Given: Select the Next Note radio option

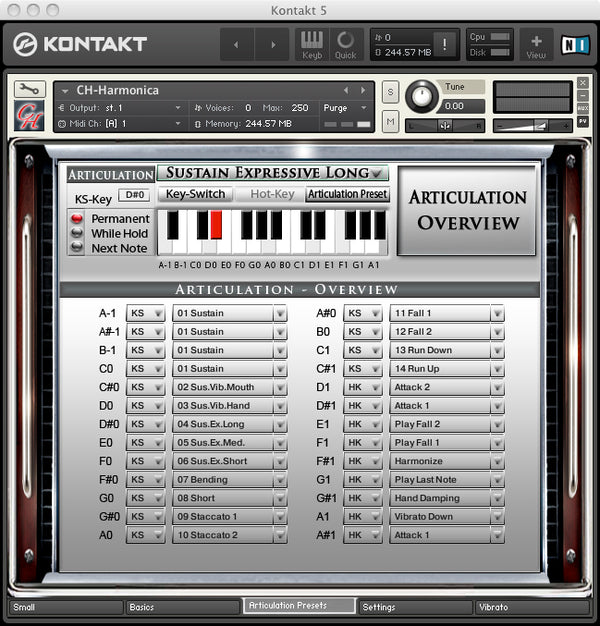Looking at the screenshot, I should tap(77, 248).
